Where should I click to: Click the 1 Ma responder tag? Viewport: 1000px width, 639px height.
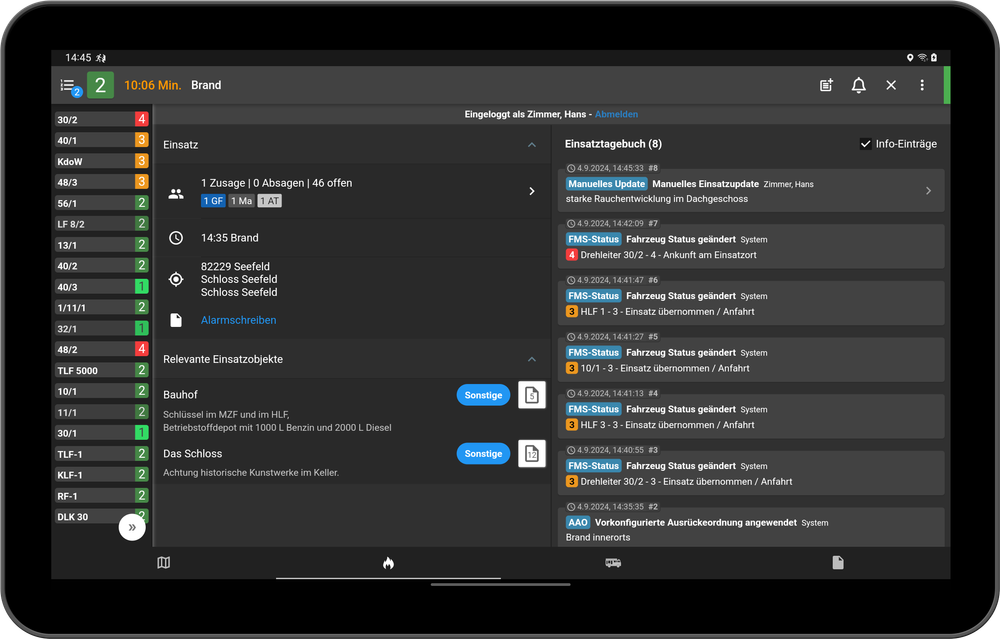click(x=242, y=201)
